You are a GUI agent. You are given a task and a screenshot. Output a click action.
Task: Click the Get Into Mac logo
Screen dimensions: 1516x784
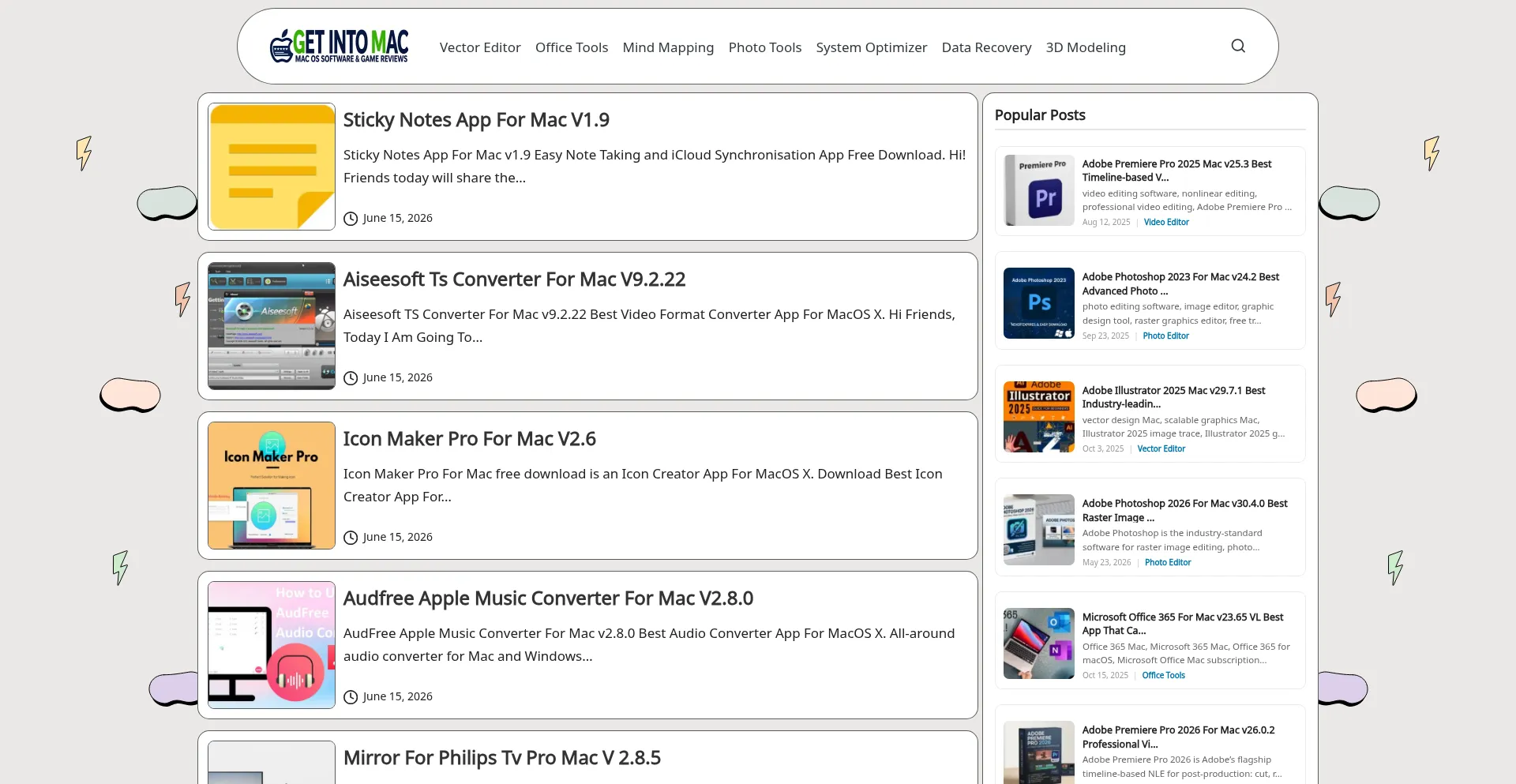click(339, 47)
